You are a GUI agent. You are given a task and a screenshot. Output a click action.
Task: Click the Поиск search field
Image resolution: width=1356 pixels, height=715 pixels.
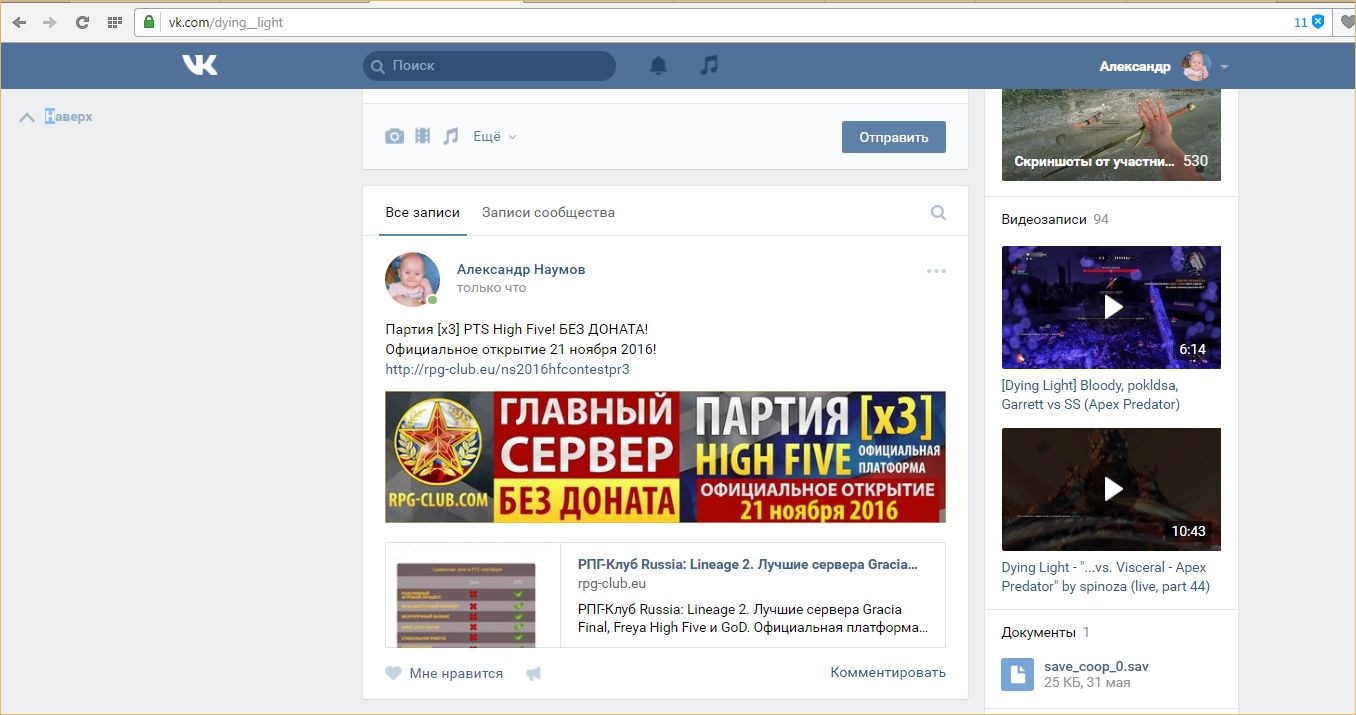489,66
